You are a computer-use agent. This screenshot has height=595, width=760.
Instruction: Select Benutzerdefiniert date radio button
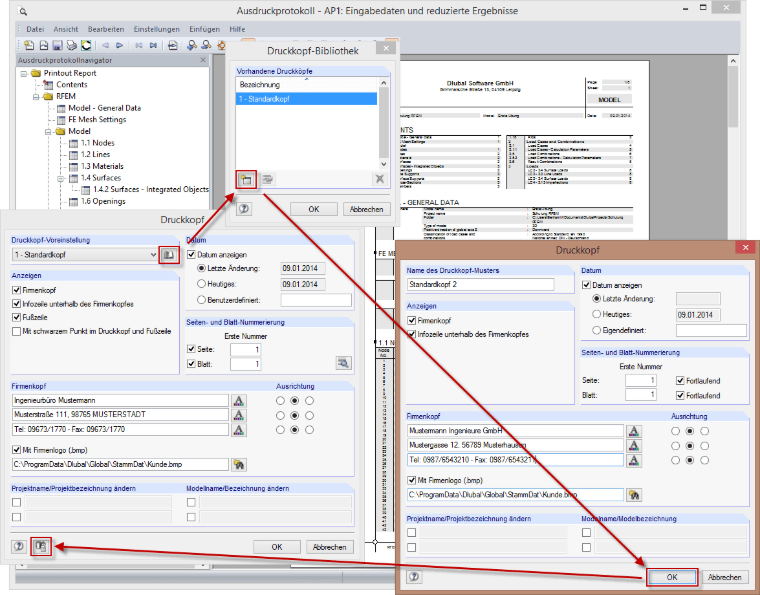tap(202, 300)
